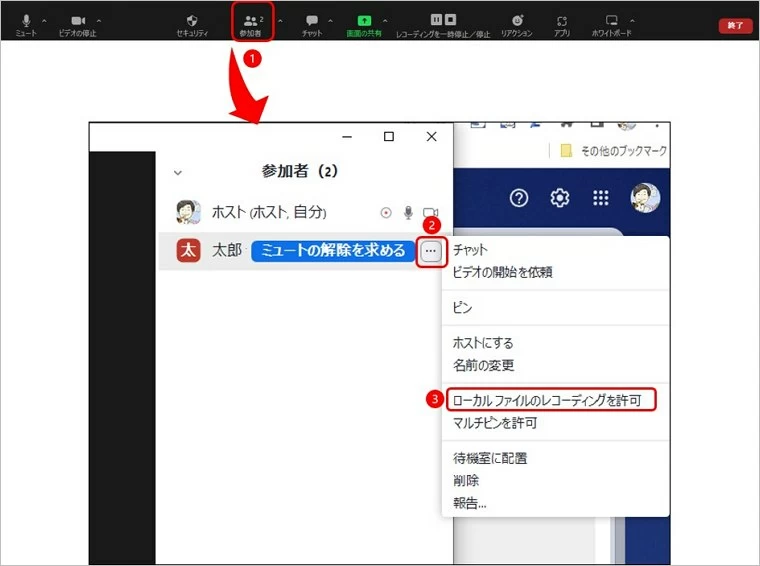Choose 報告... menu option
Screen dimensions: 760x566
click(x=470, y=503)
